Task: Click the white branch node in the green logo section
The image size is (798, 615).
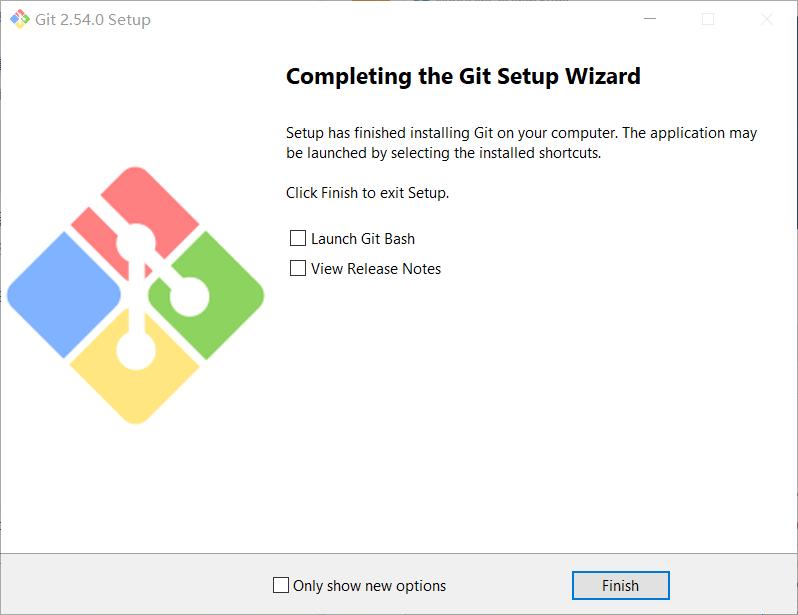Action: [x=189, y=297]
